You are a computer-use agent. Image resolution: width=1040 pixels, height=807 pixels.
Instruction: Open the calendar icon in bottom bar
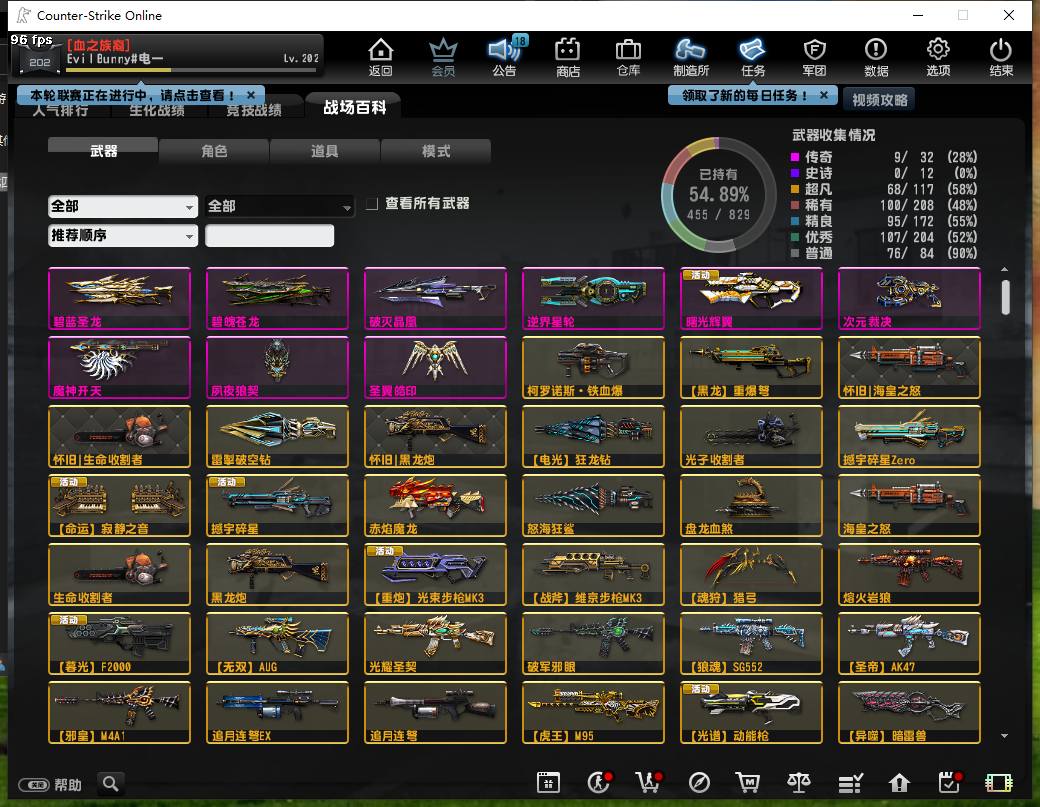coord(549,783)
